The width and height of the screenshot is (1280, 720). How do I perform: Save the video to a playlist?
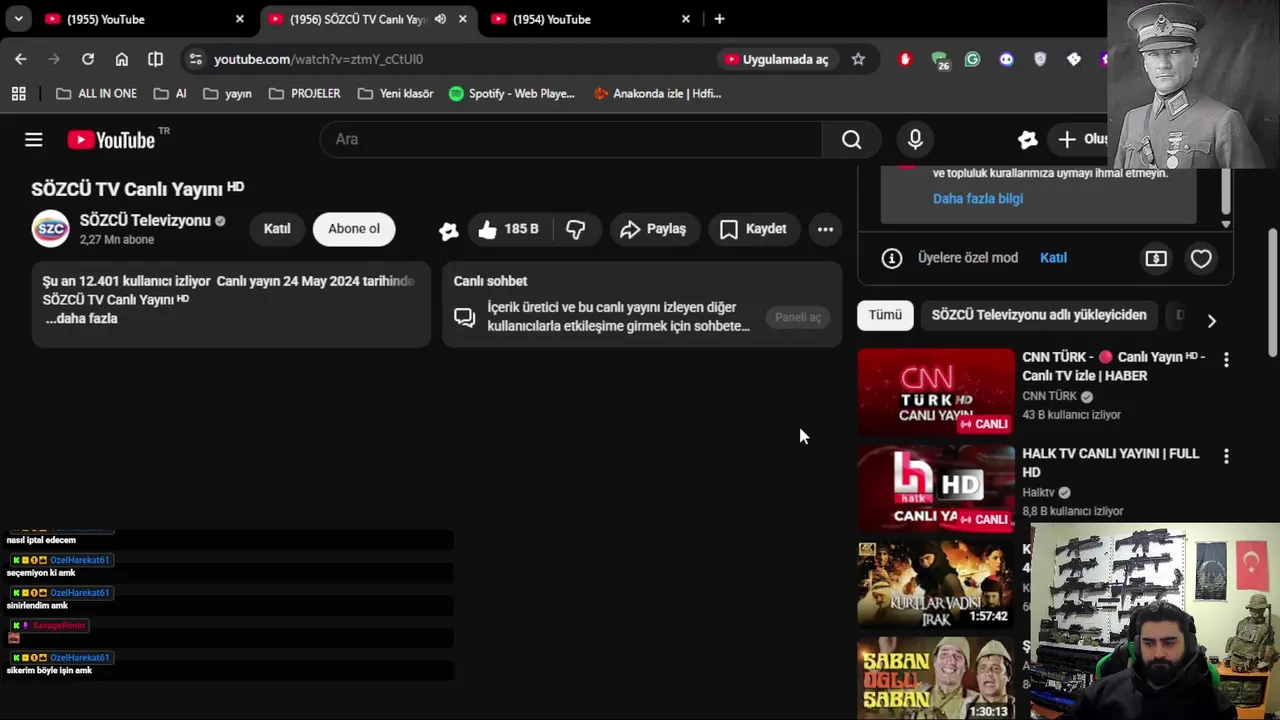[x=754, y=229]
